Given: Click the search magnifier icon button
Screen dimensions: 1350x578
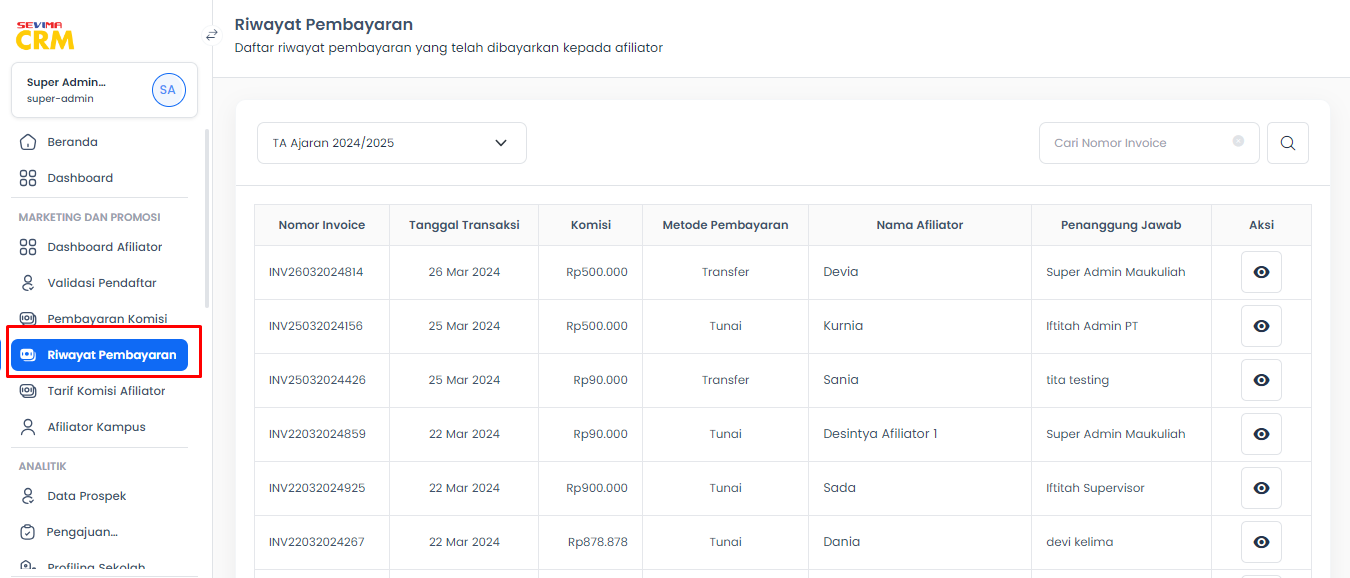Looking at the screenshot, I should pos(1288,143).
